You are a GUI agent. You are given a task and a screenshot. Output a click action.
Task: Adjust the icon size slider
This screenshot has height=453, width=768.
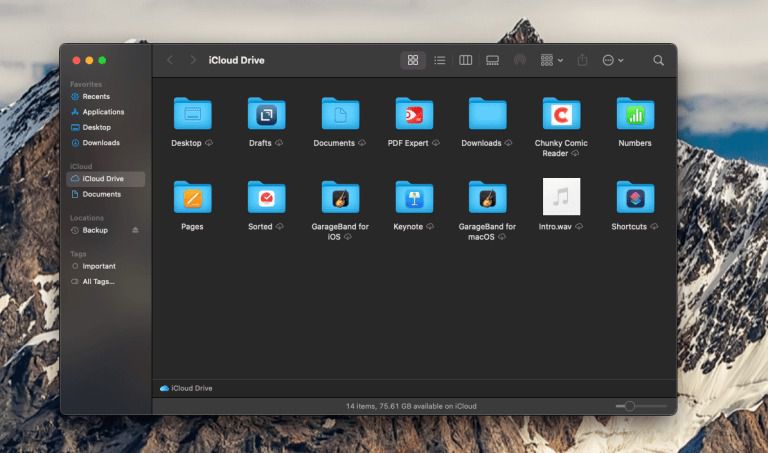pos(629,406)
